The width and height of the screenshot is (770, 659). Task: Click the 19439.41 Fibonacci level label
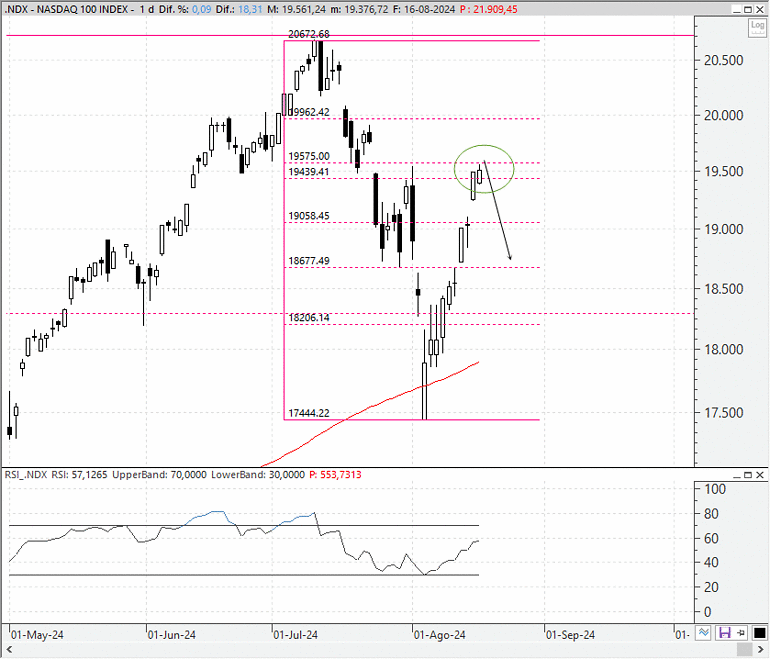coord(309,171)
